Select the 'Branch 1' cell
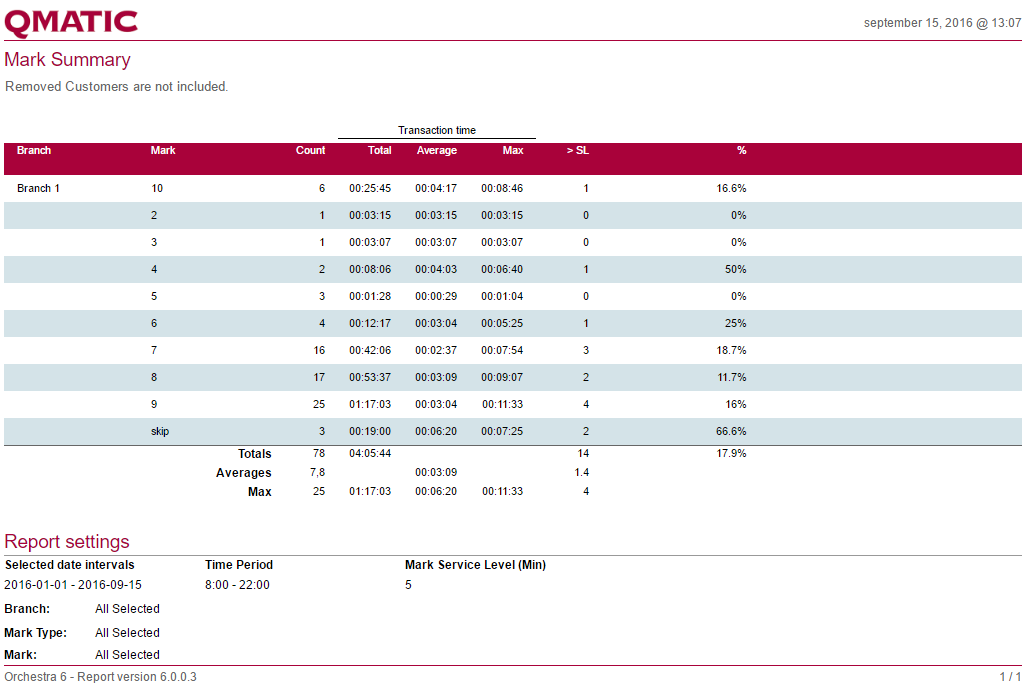The image size is (1027, 697). click(x=39, y=189)
